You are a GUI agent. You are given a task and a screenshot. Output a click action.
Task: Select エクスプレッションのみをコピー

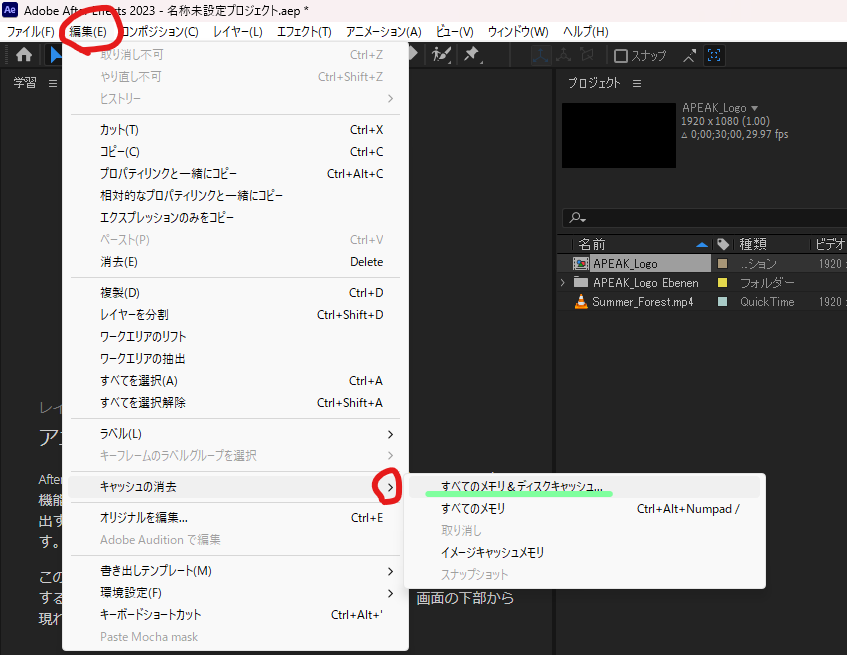236,218
